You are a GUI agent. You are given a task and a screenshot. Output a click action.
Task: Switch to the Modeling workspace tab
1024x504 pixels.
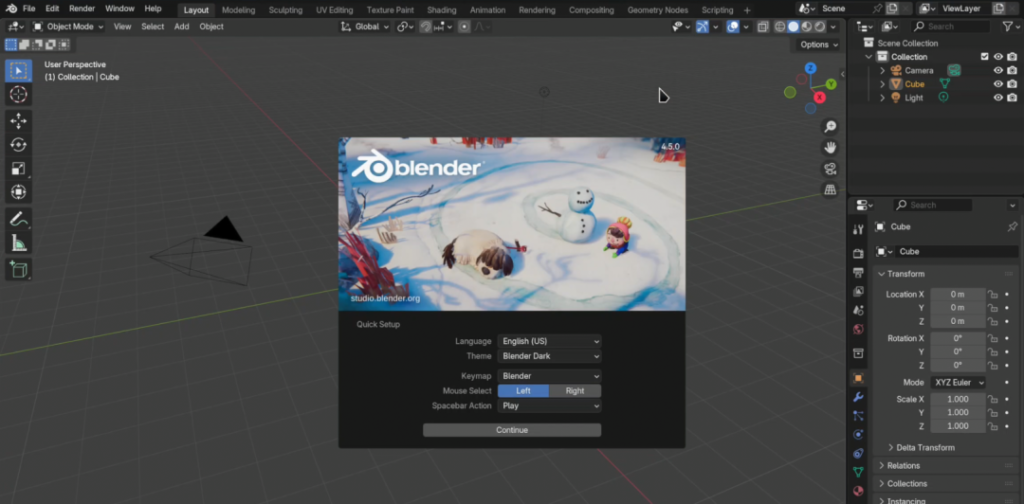coord(238,10)
